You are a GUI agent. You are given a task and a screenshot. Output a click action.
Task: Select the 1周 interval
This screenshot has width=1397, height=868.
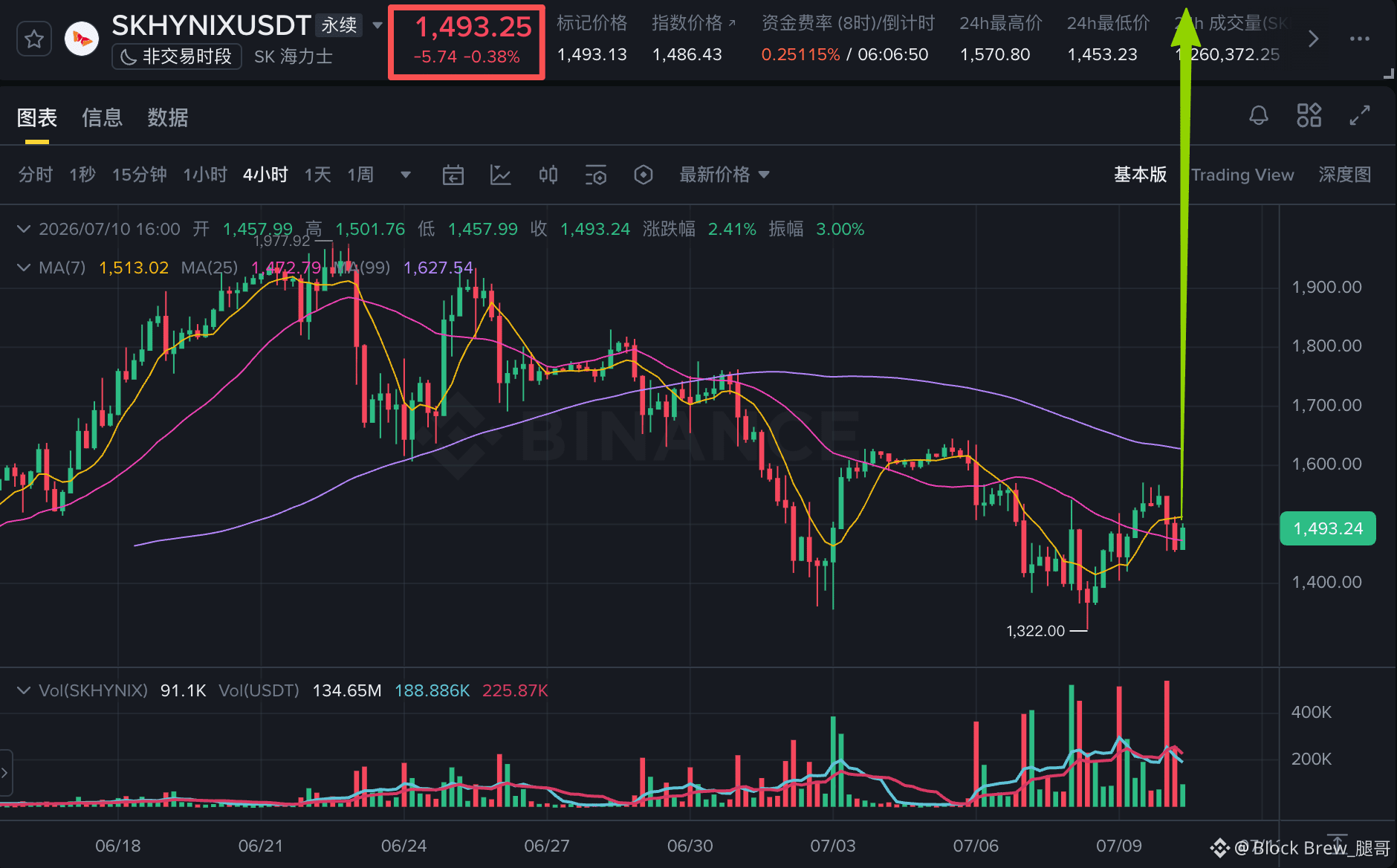[360, 175]
